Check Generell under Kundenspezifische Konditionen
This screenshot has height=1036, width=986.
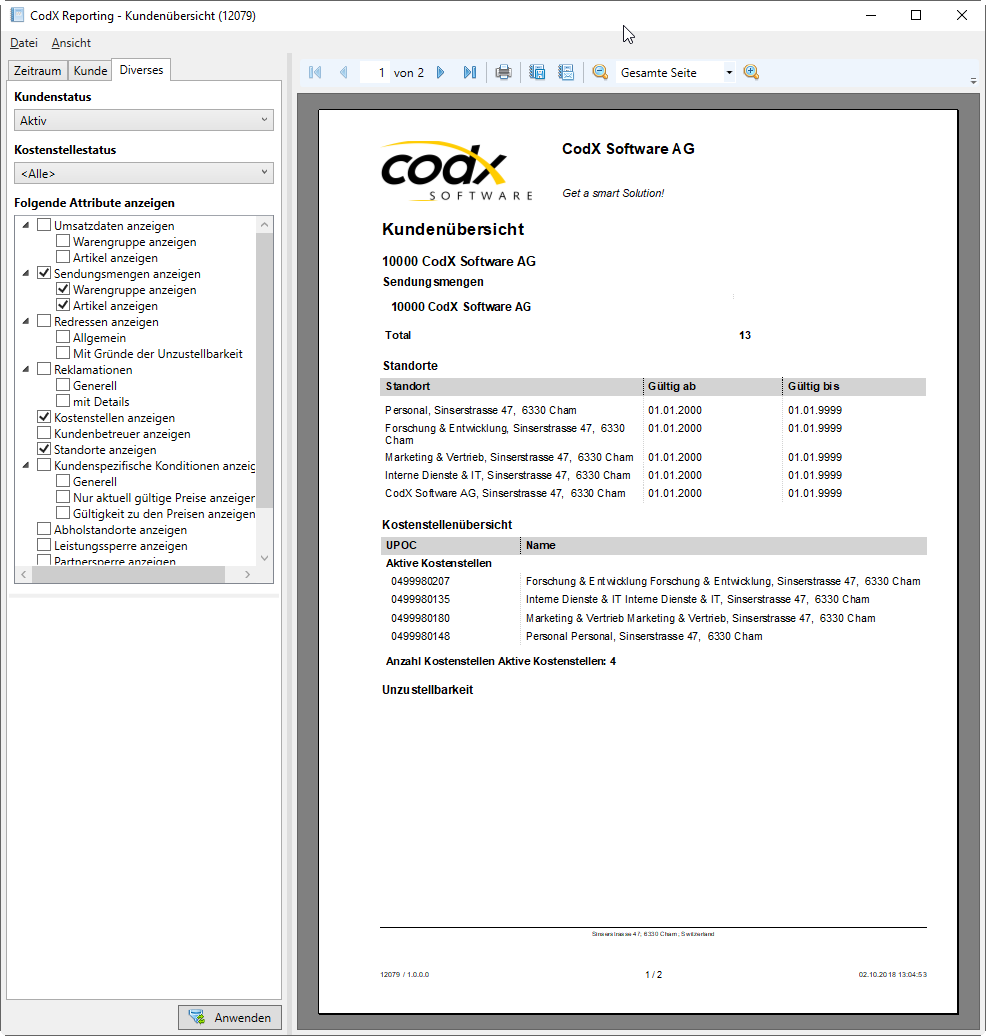pos(63,481)
